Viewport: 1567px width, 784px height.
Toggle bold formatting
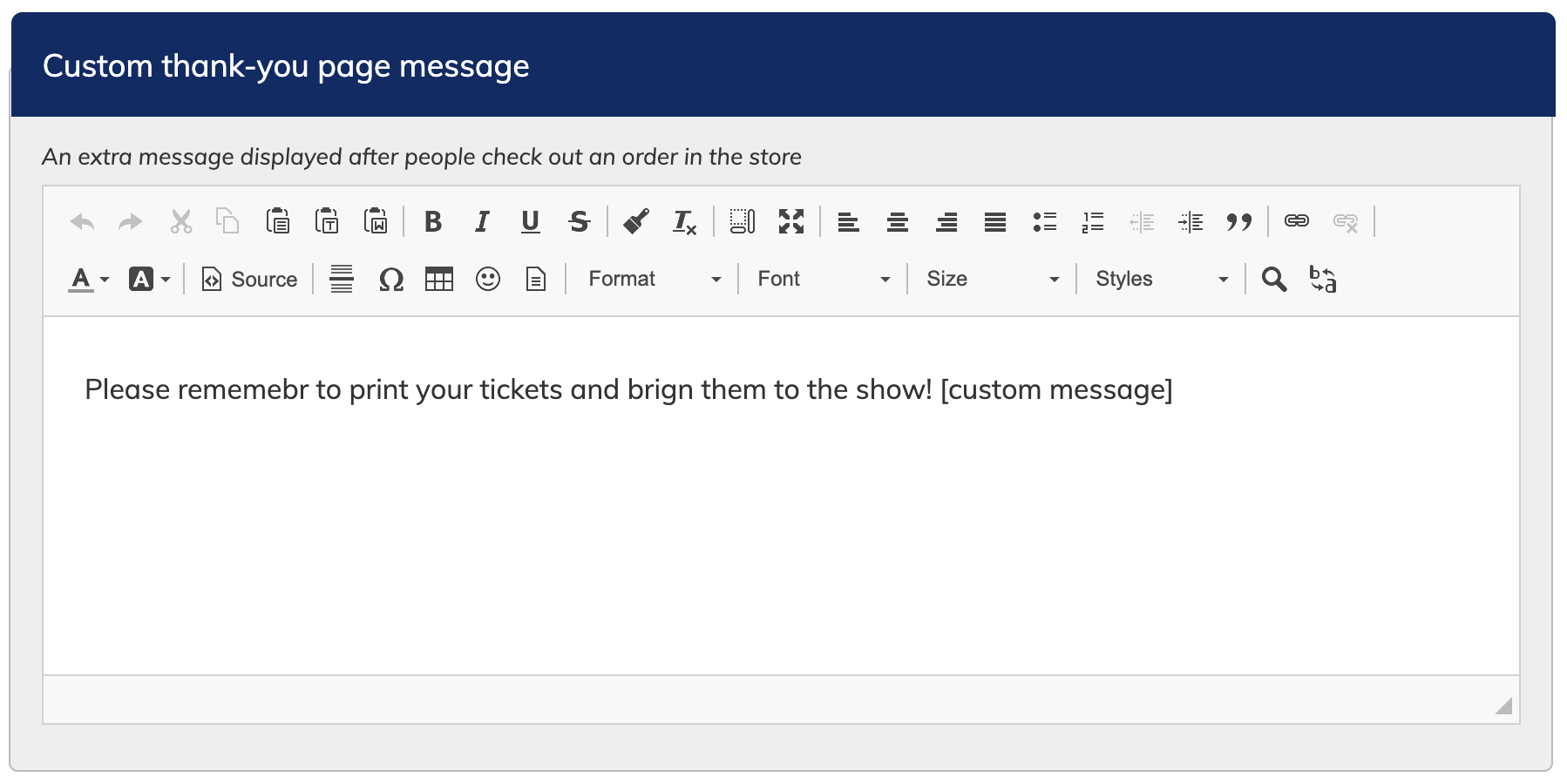tap(432, 222)
